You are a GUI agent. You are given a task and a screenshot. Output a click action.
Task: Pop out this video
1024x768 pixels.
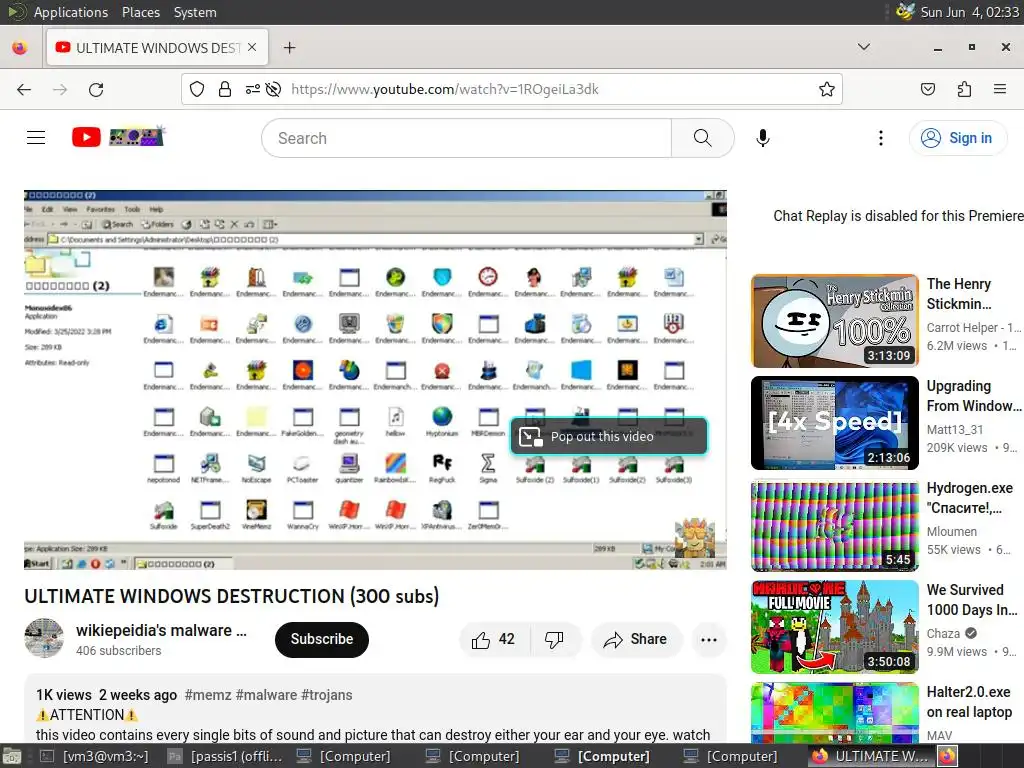click(609, 436)
